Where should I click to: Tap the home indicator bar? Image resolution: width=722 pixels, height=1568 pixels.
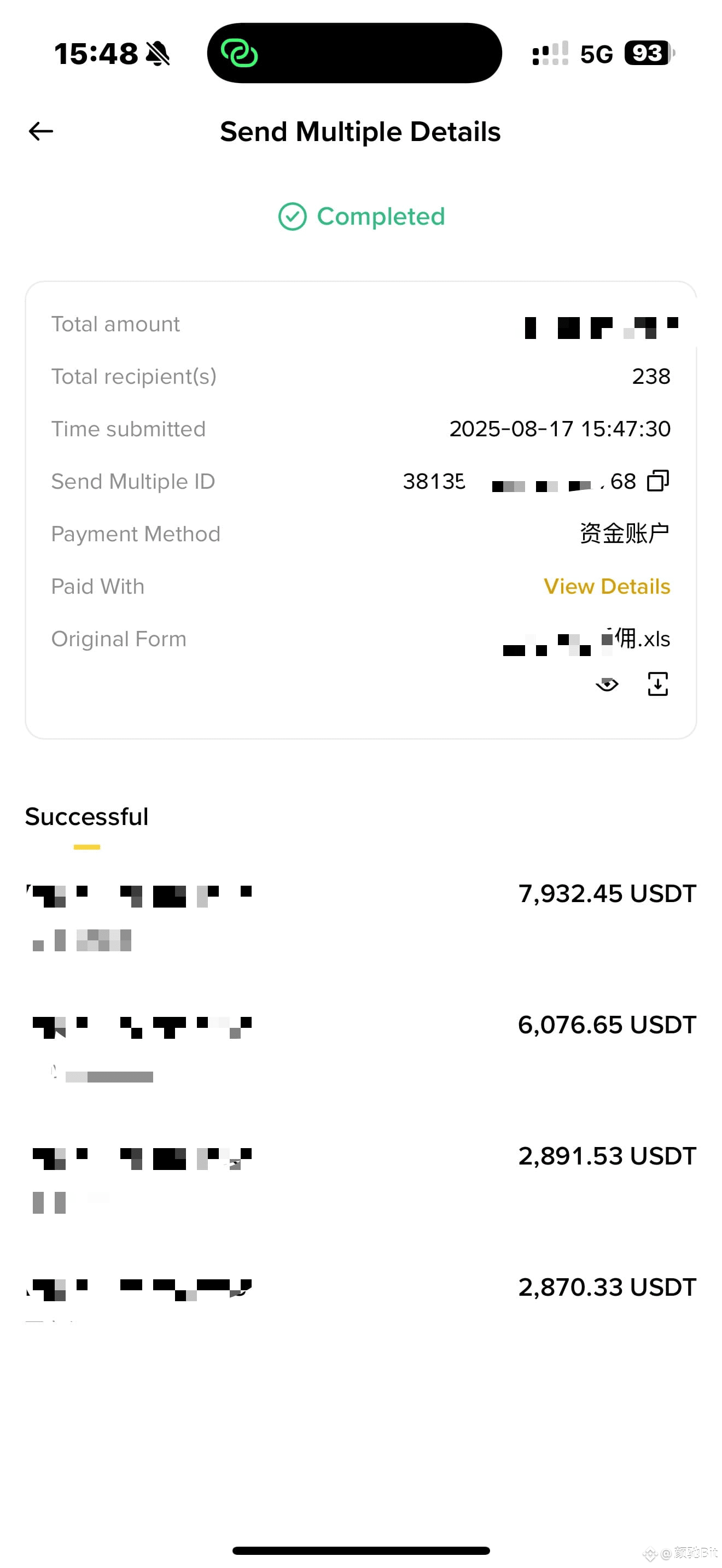click(361, 1551)
